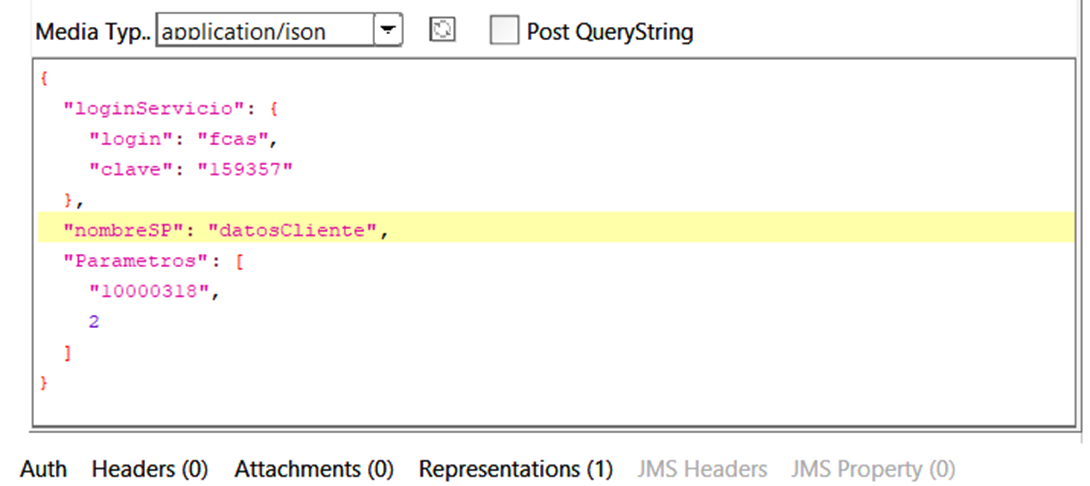This screenshot has width=1090, height=486.
Task: Click the numeric parameter 2 in the array
Action: 94,321
